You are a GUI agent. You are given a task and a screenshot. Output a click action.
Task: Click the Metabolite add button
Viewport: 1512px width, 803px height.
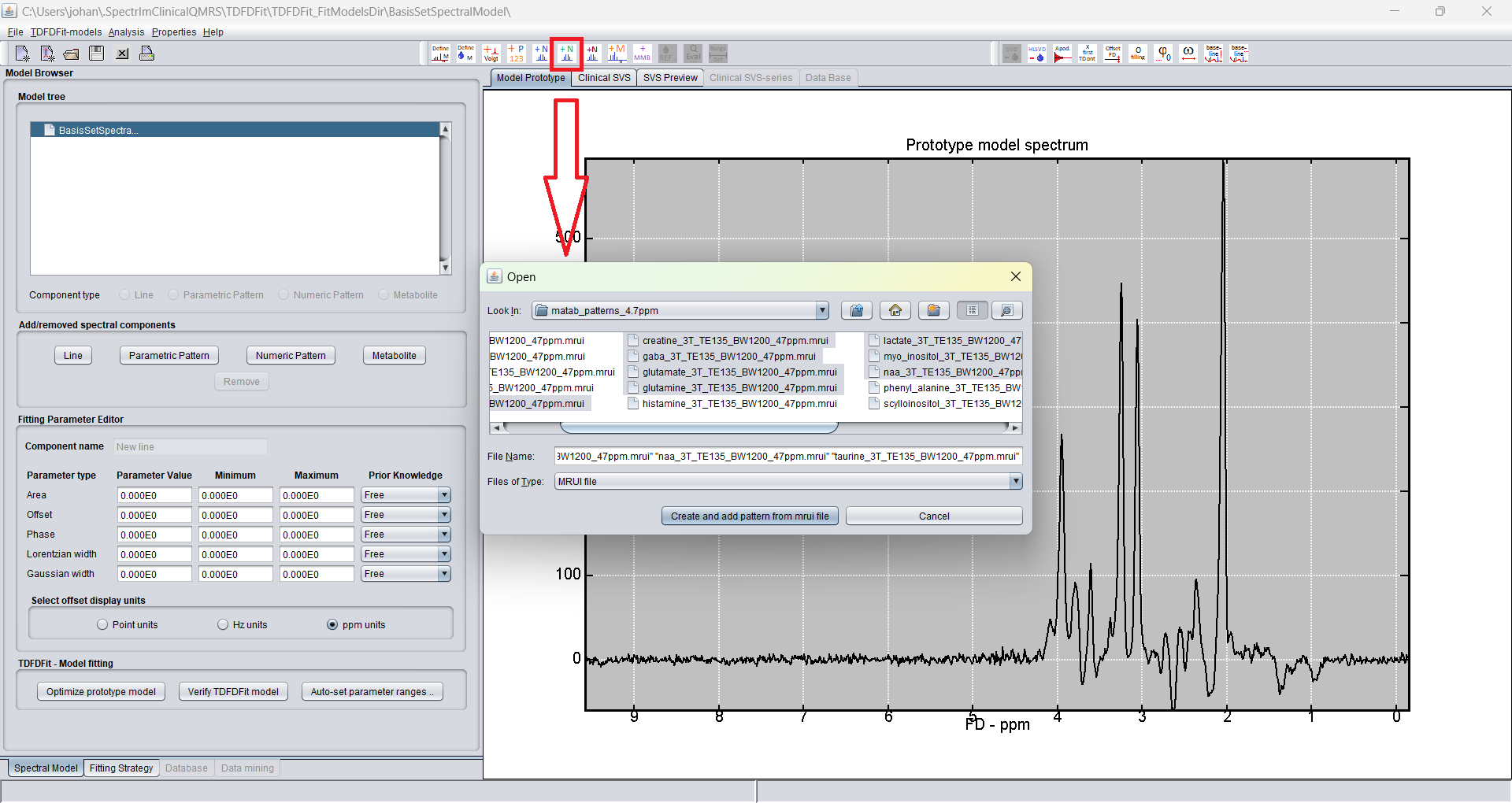point(395,356)
